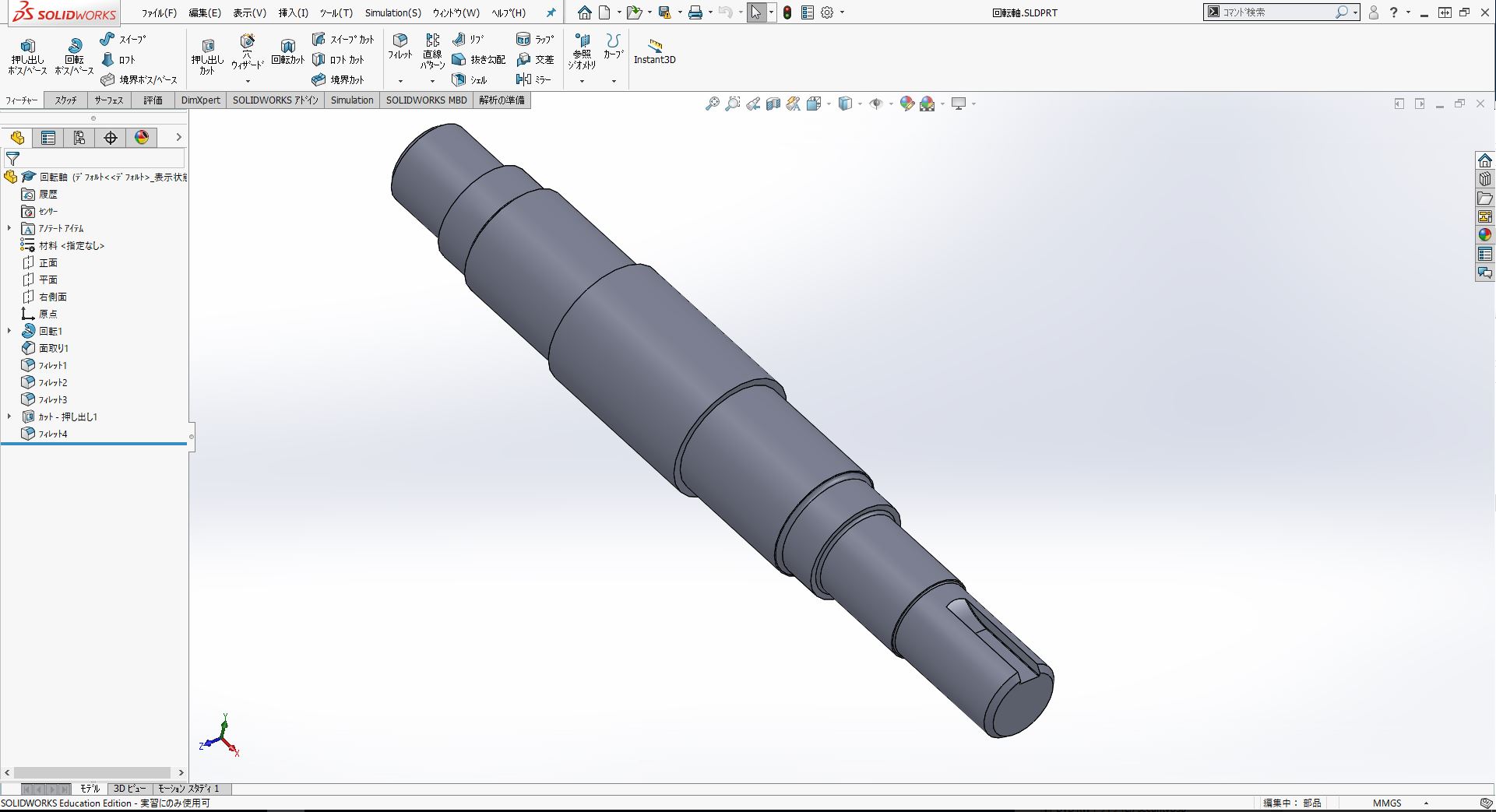Viewport: 1496px width, 812px height.
Task: Choose the ラップ wrap tool
Action: pyautogui.click(x=534, y=39)
